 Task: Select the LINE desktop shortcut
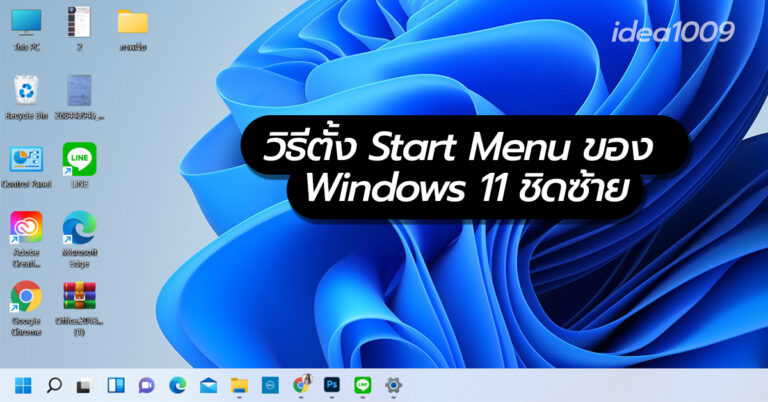pyautogui.click(x=79, y=160)
